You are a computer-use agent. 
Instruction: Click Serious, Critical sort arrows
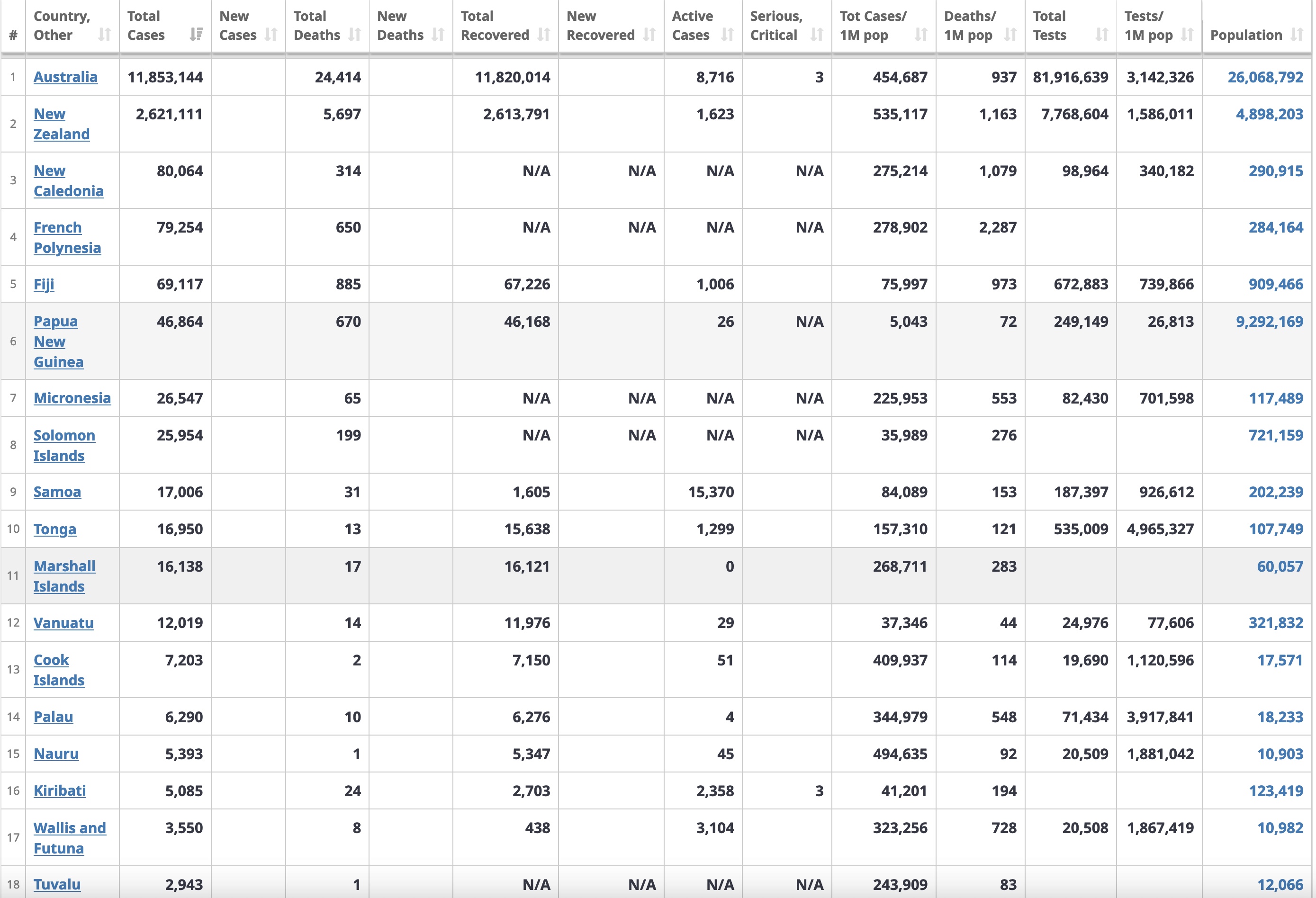[817, 35]
